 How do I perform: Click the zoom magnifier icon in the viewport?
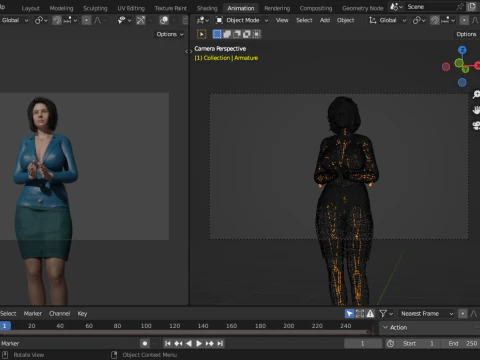(x=476, y=95)
